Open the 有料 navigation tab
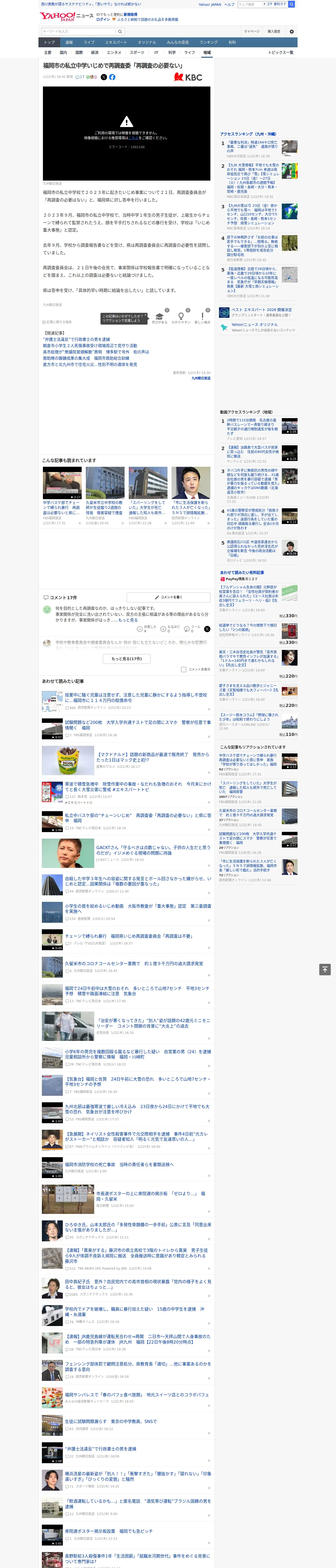 232,43
